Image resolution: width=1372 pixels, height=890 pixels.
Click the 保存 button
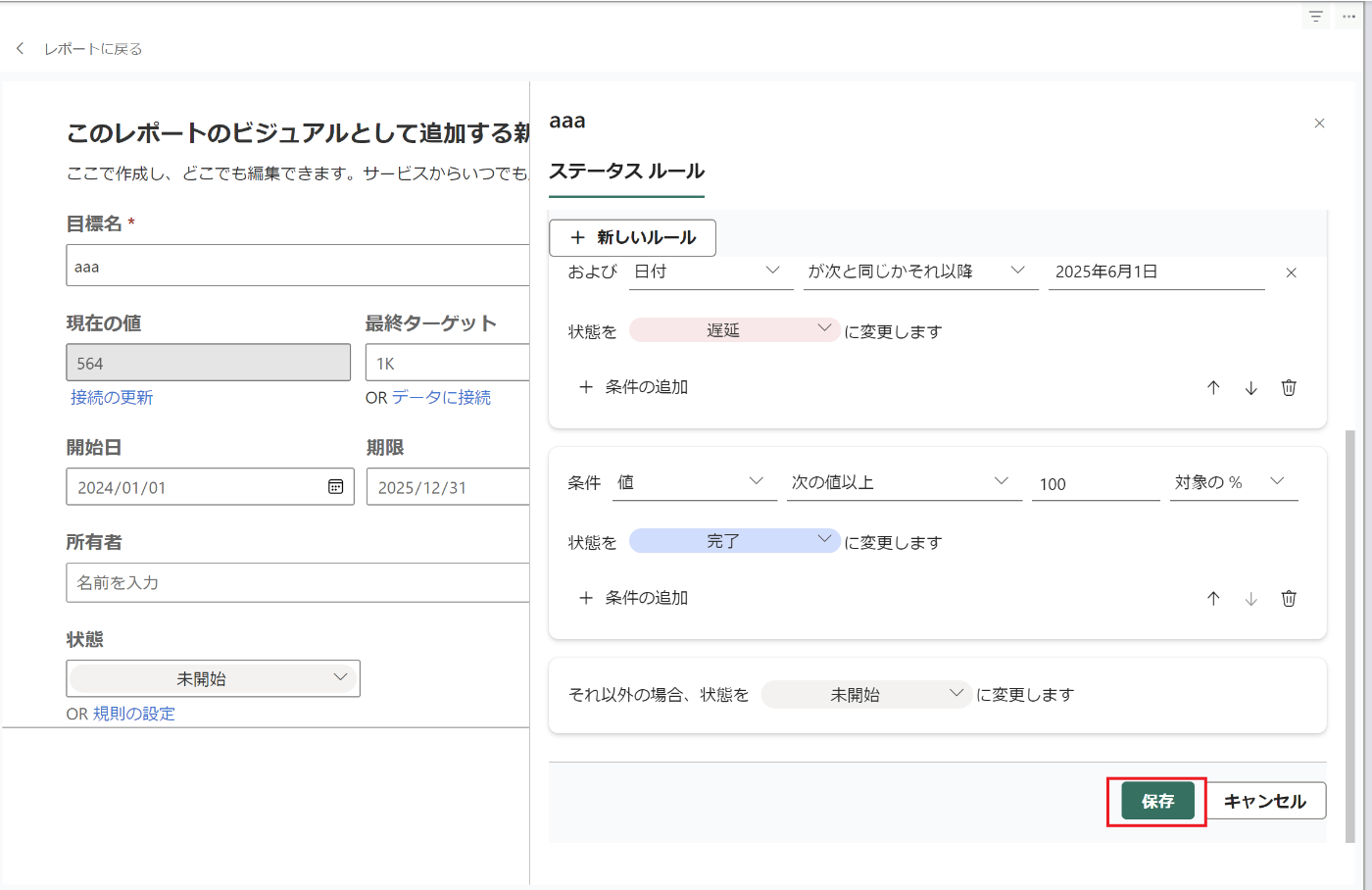pyautogui.click(x=1157, y=801)
